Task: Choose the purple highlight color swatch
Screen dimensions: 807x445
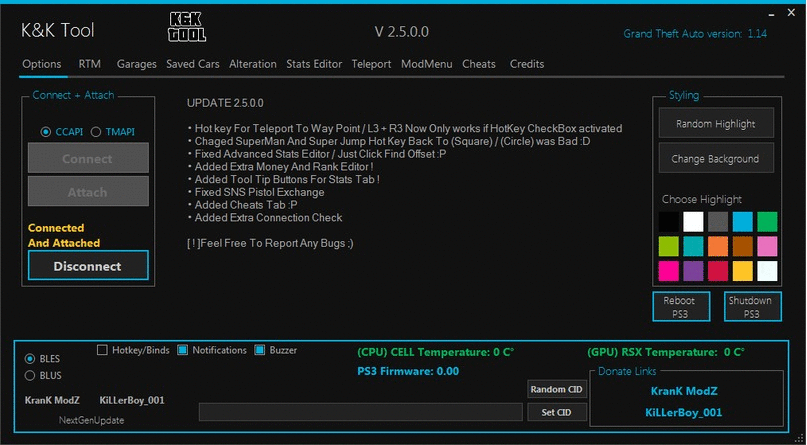Action: tap(693, 270)
